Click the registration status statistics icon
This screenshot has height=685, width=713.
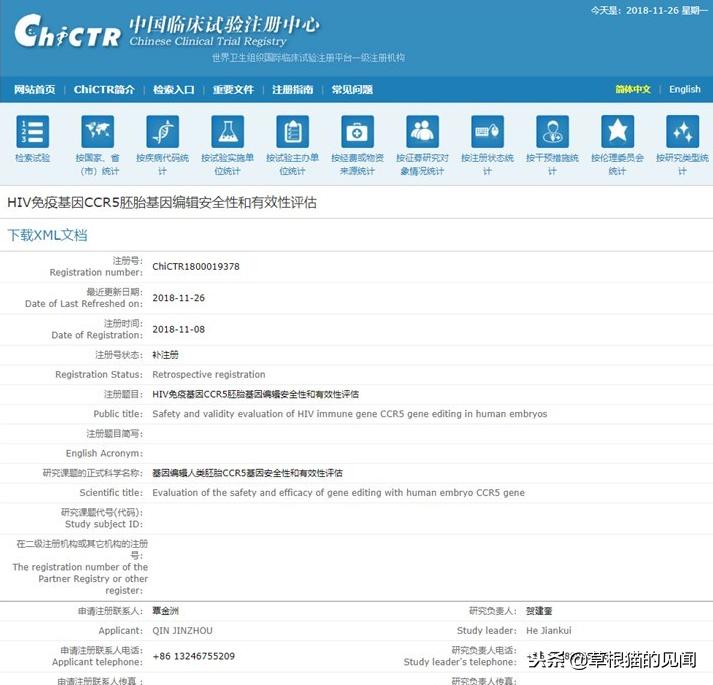pyautogui.click(x=487, y=131)
